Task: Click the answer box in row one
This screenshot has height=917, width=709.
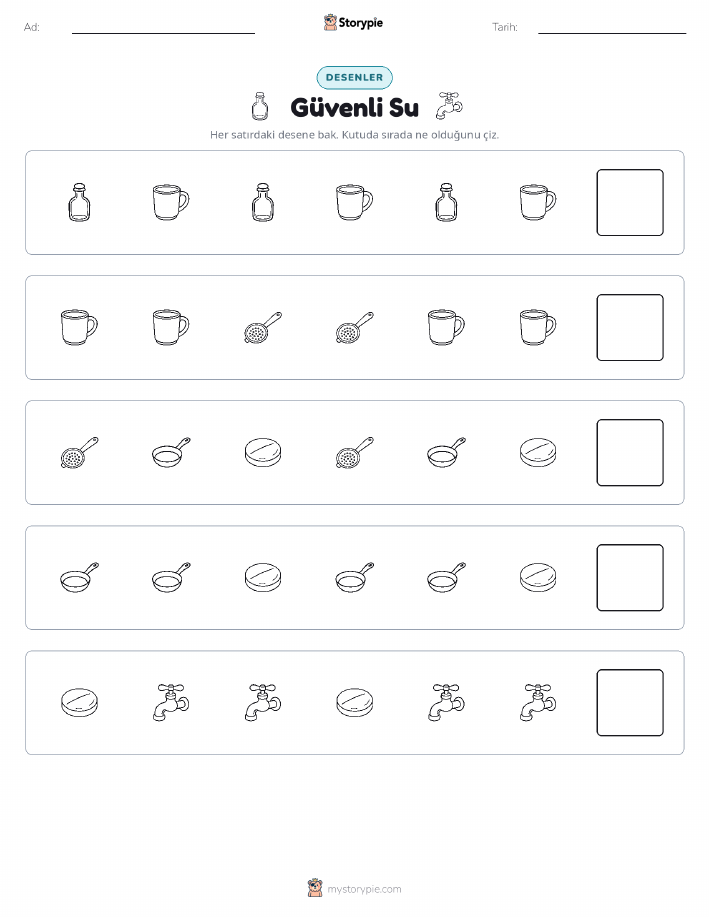Action: [630, 202]
